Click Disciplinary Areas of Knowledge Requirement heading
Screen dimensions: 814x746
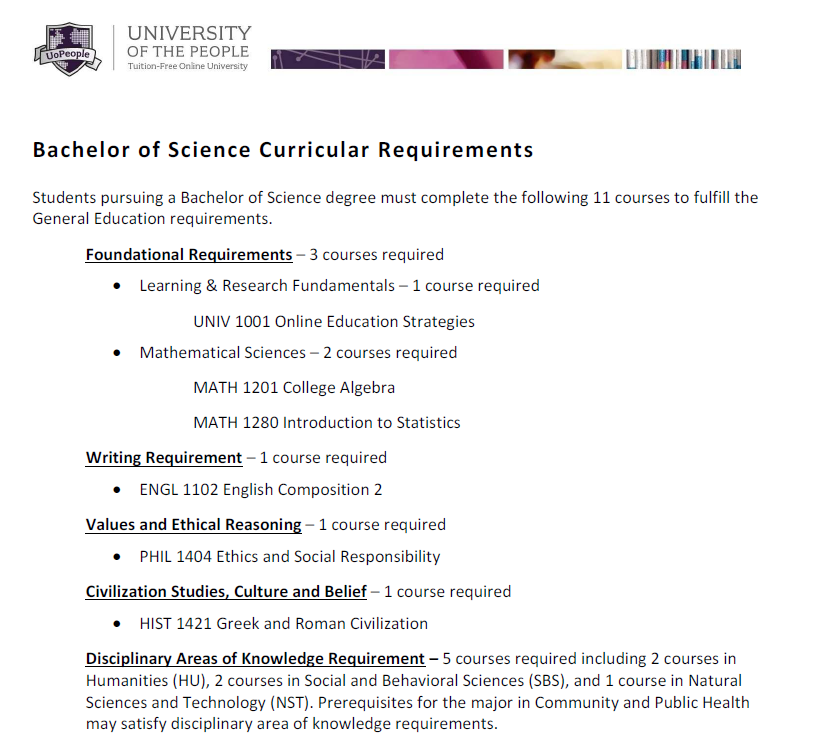click(x=255, y=658)
